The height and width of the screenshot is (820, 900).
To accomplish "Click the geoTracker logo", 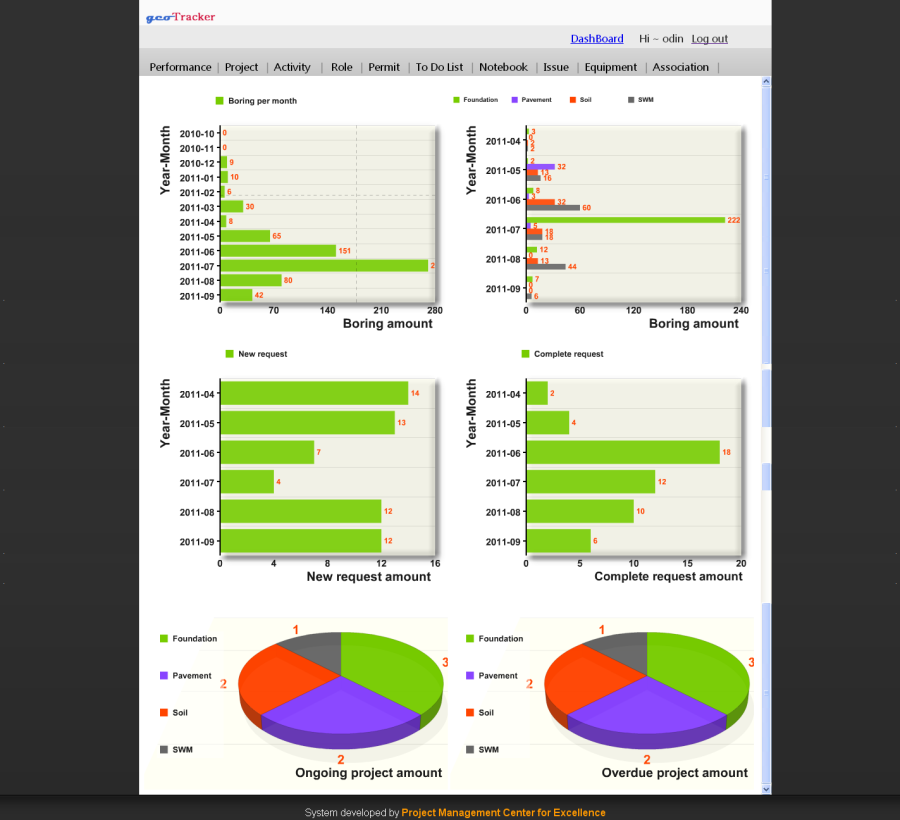I will click(x=180, y=16).
